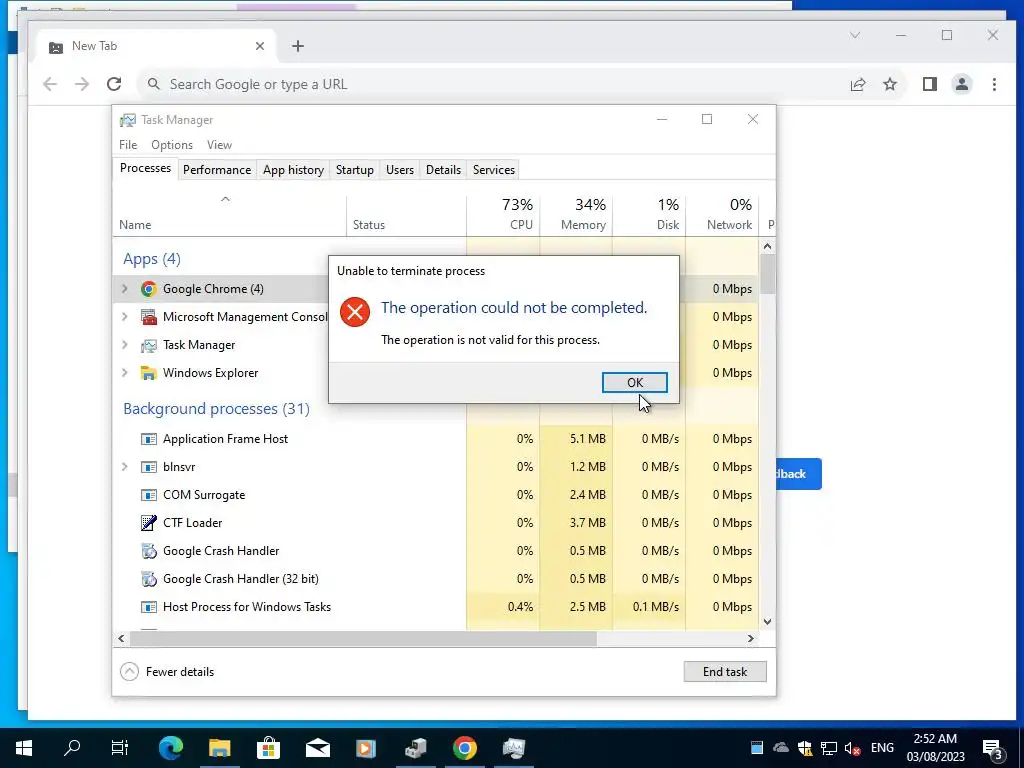Click the Chrome address bar

[496, 84]
